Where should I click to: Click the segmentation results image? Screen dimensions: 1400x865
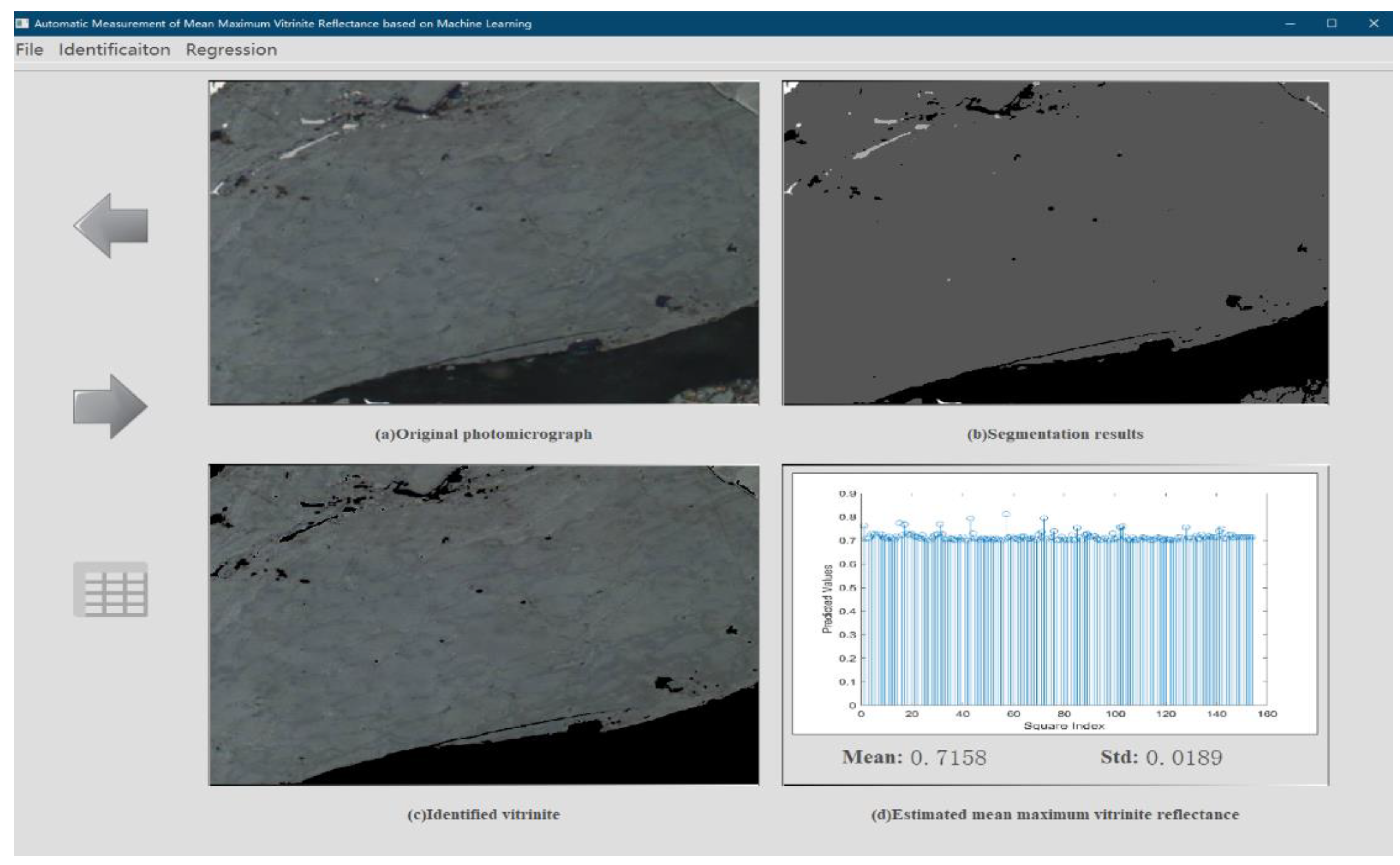click(1055, 243)
